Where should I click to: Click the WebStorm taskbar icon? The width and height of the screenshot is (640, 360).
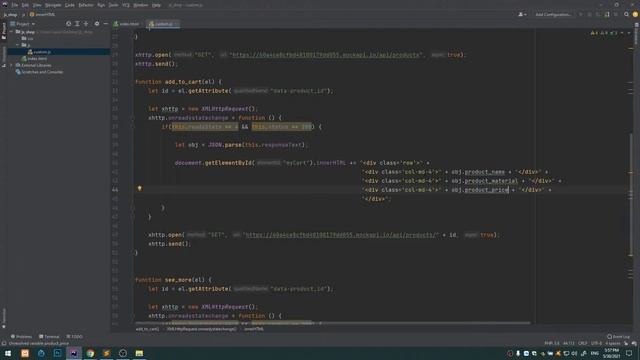coord(74,353)
